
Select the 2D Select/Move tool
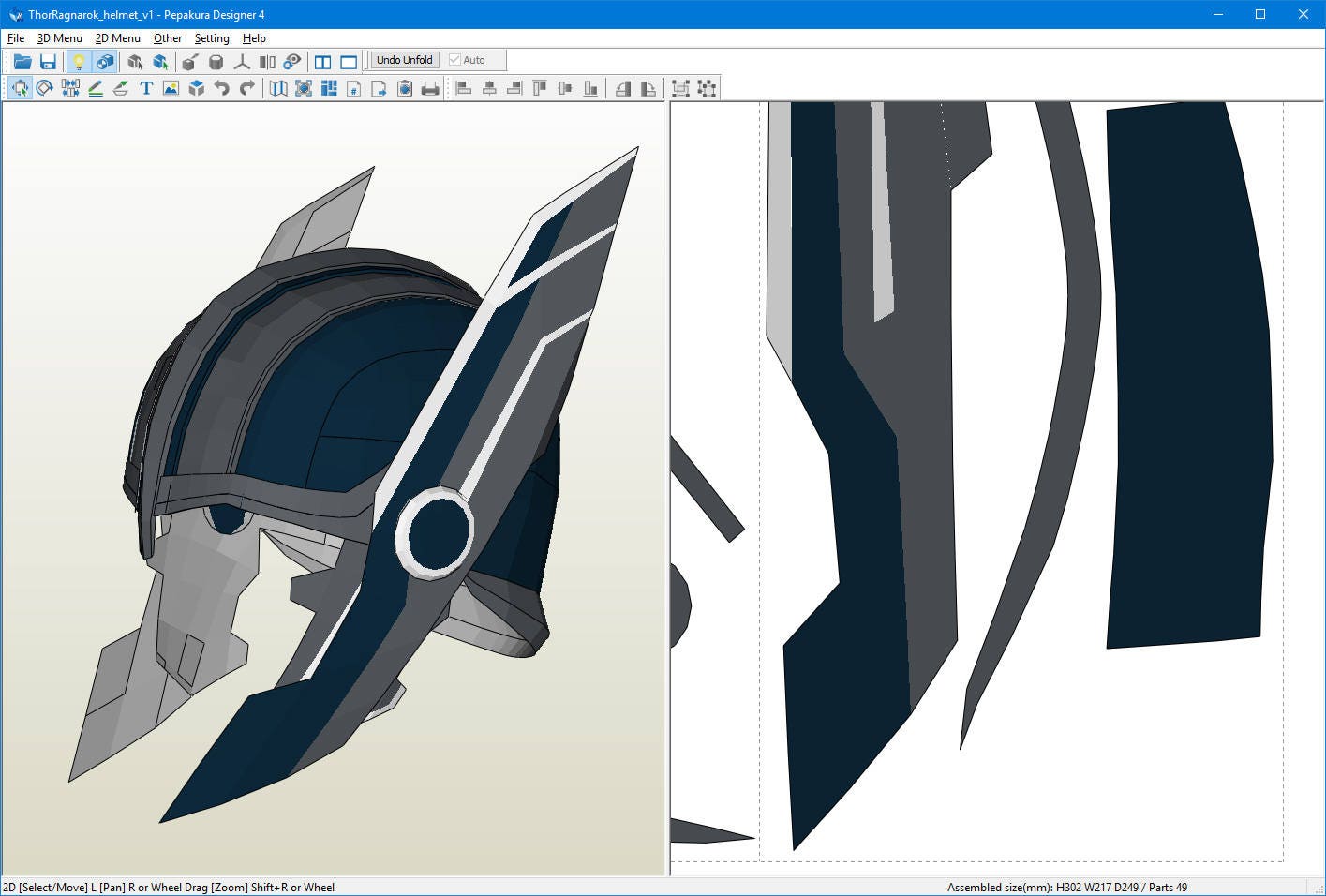[x=21, y=88]
